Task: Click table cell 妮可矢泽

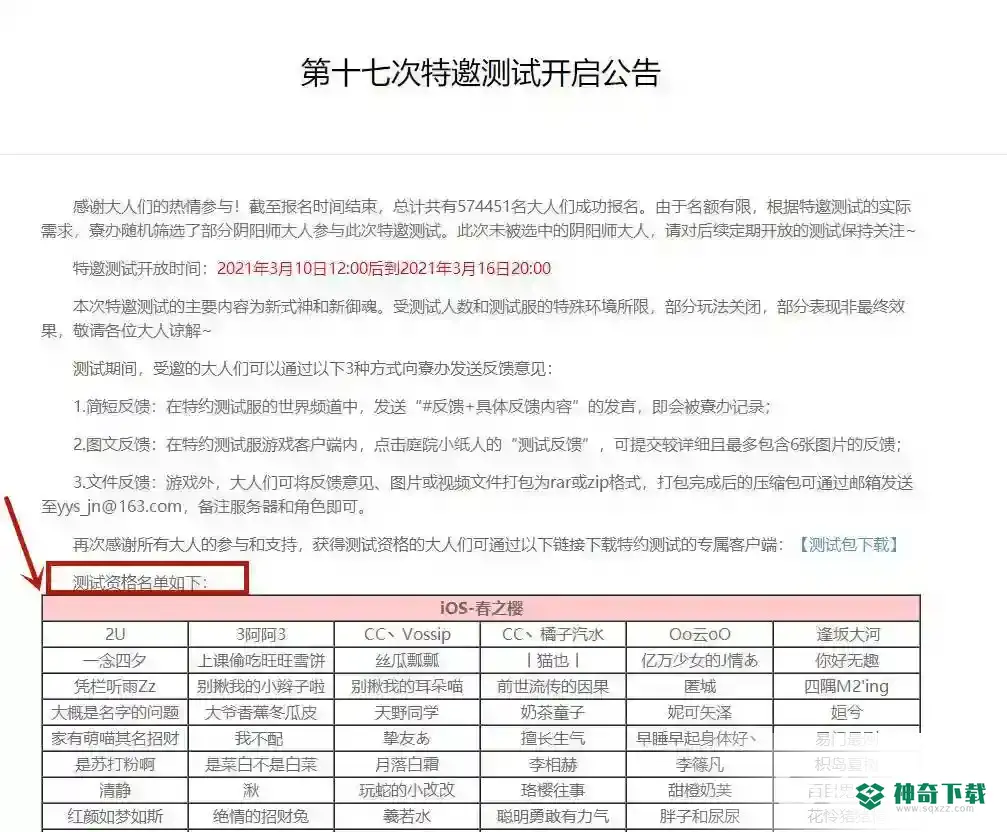Action: click(x=699, y=713)
